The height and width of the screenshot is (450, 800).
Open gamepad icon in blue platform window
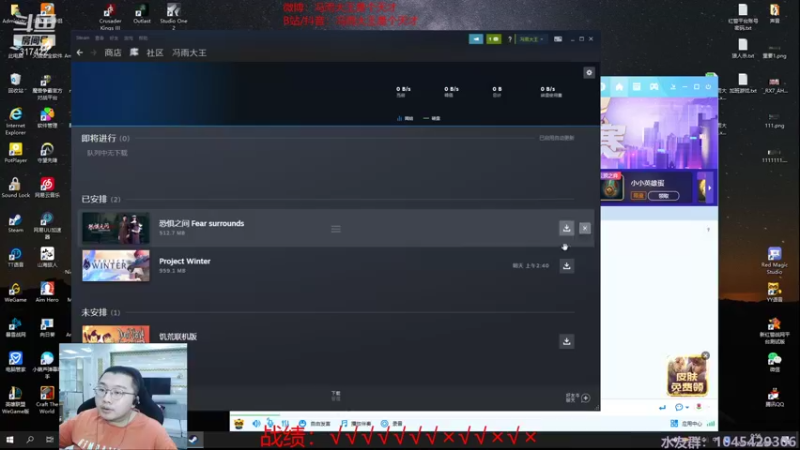click(654, 87)
